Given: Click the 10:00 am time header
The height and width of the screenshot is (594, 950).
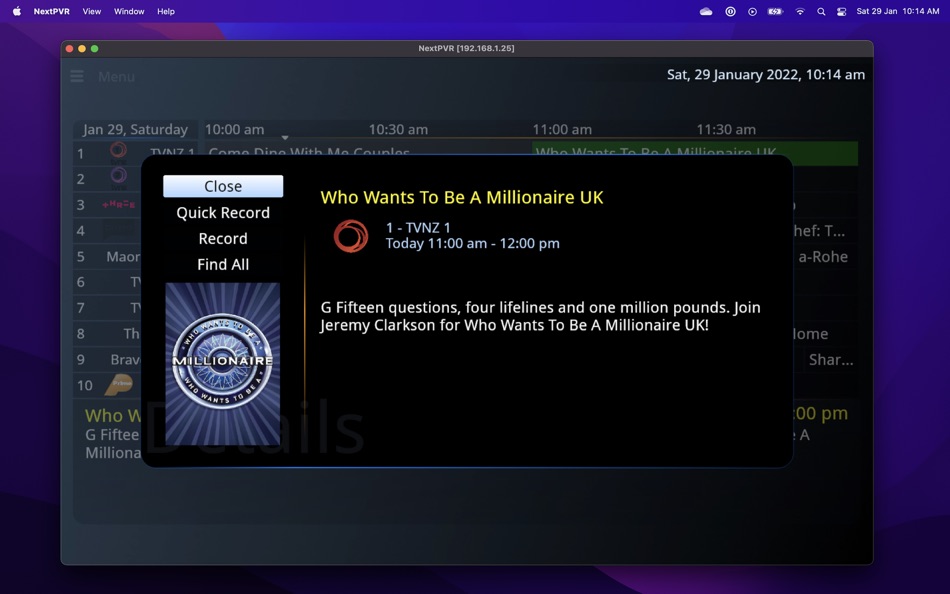Looking at the screenshot, I should (x=234, y=130).
